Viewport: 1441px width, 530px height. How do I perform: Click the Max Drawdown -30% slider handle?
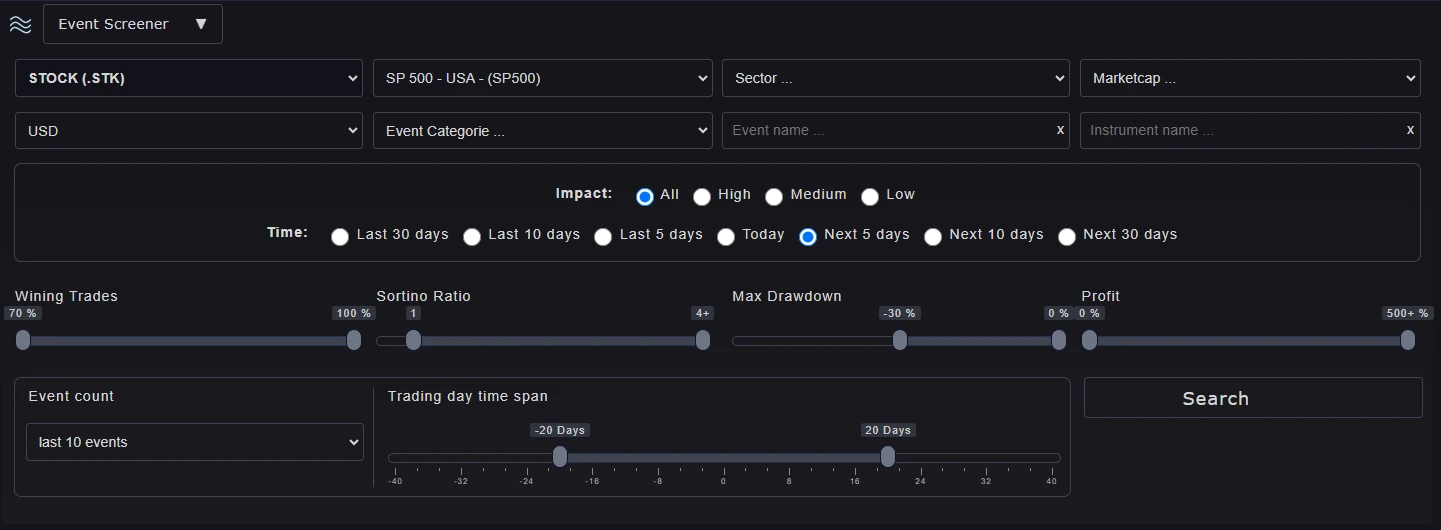click(x=900, y=341)
